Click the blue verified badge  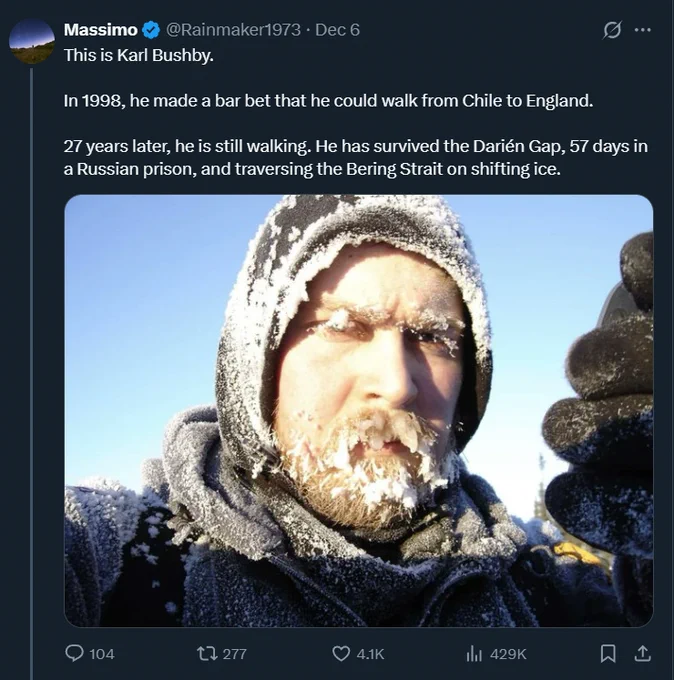[151, 30]
